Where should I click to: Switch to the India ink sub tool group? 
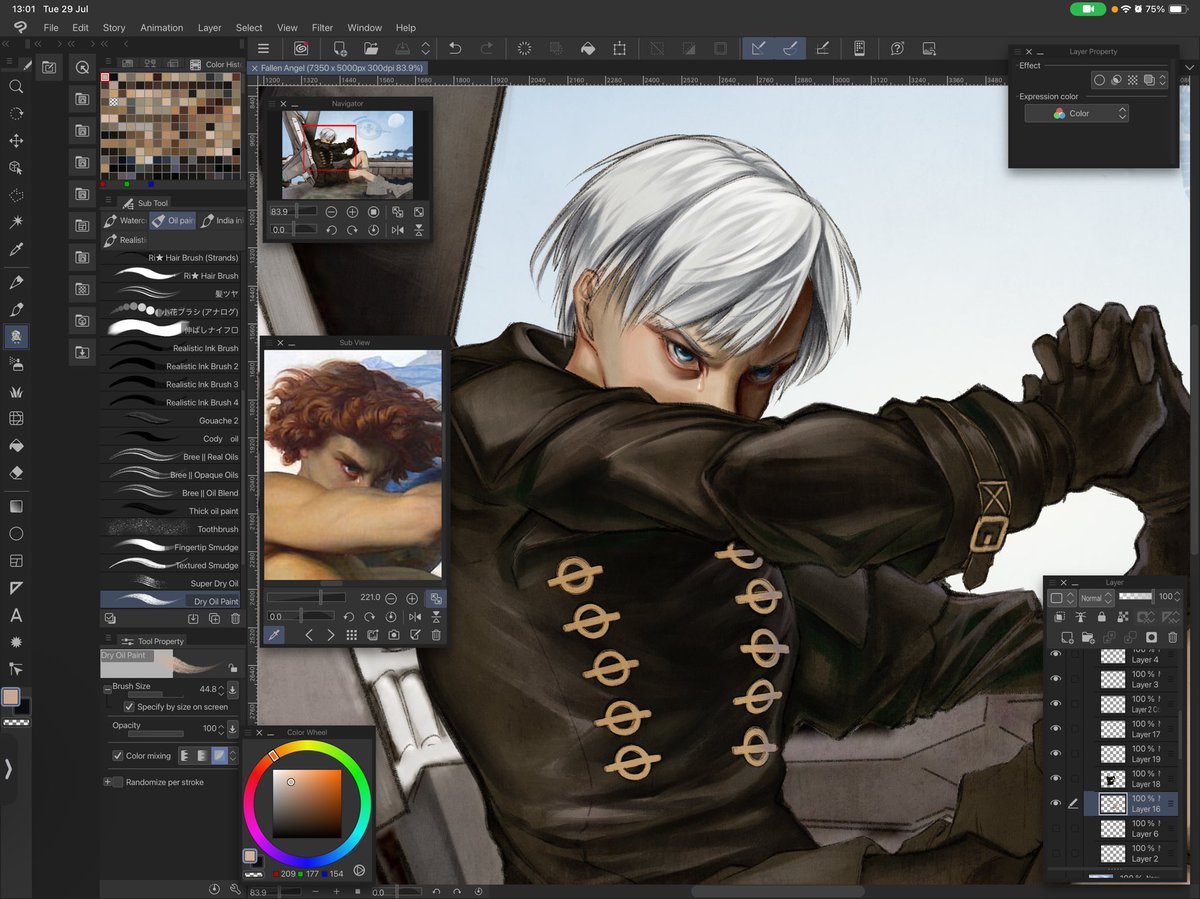[x=221, y=220]
